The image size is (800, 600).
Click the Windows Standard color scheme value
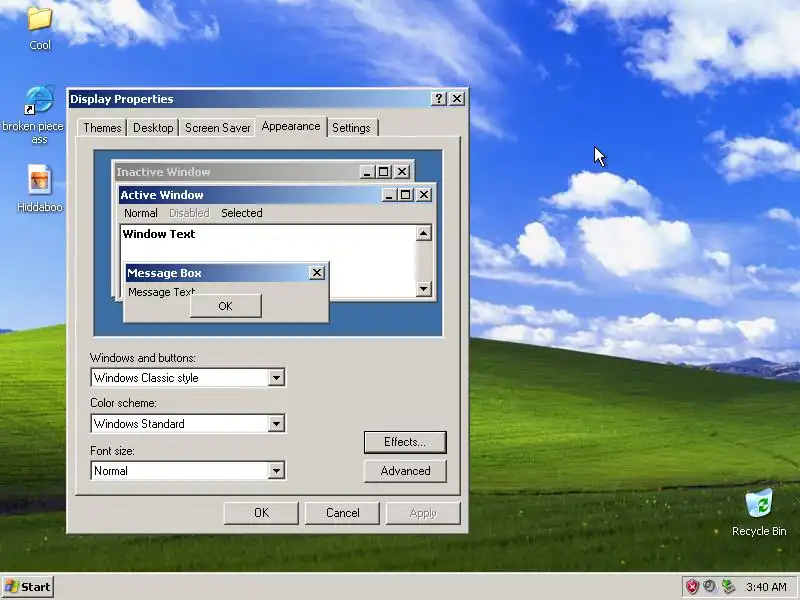[139, 423]
